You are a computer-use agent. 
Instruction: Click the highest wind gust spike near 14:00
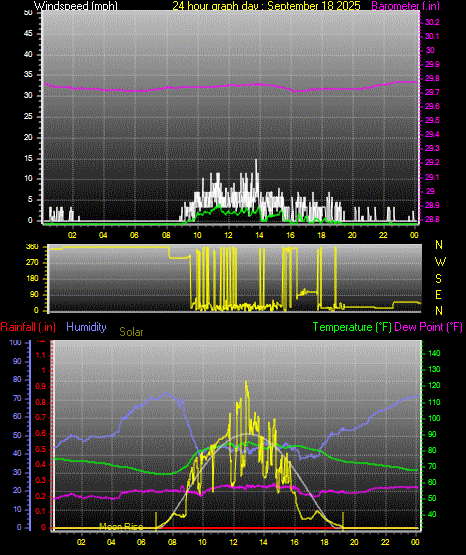pos(256,161)
